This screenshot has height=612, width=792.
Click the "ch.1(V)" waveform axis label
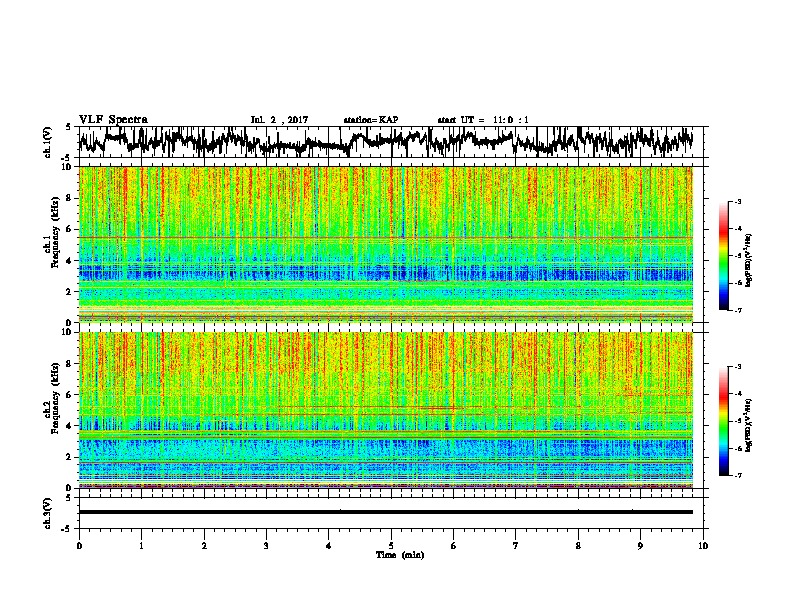pyautogui.click(x=47, y=142)
